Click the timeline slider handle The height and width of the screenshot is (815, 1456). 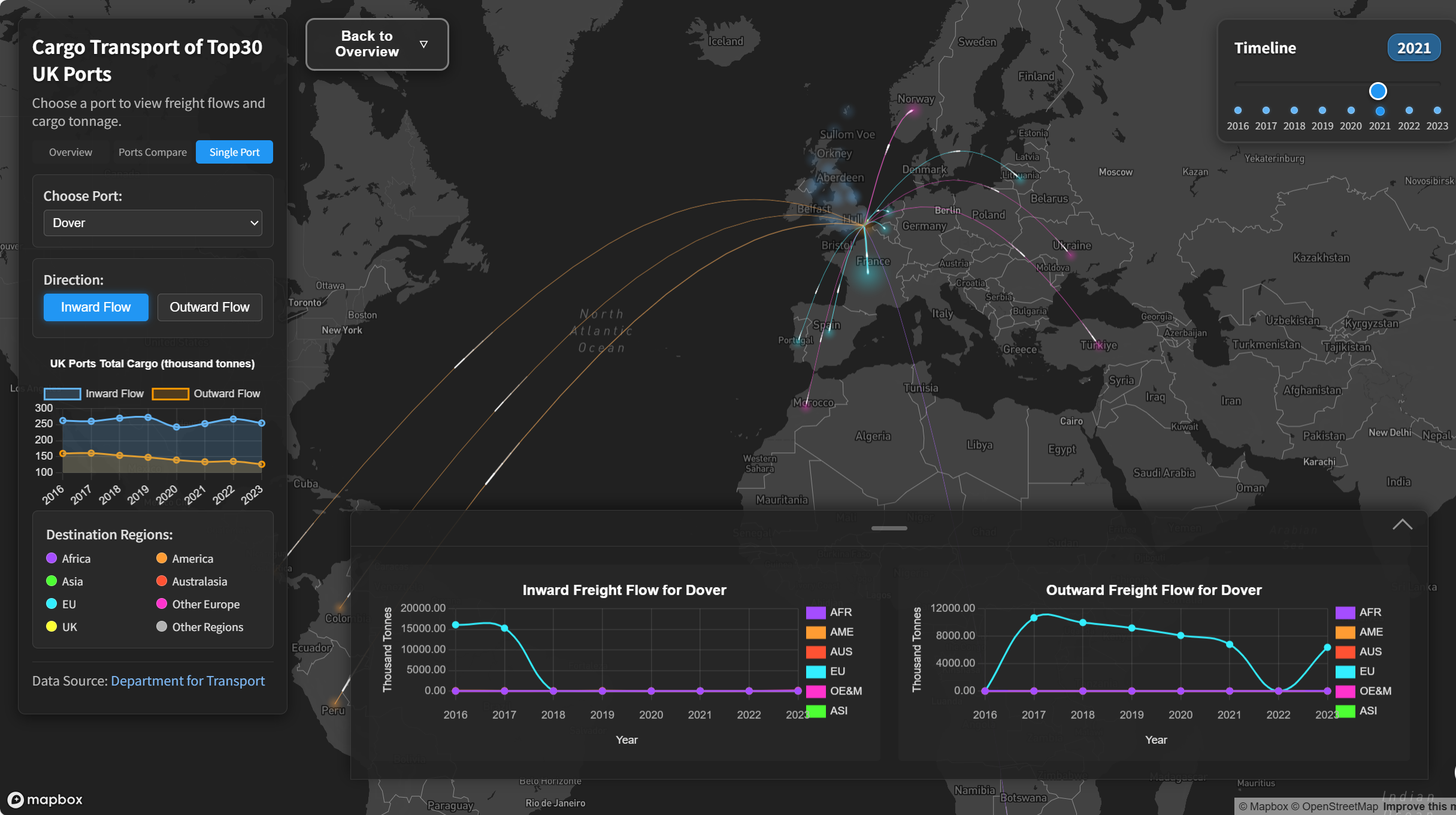tap(1377, 90)
